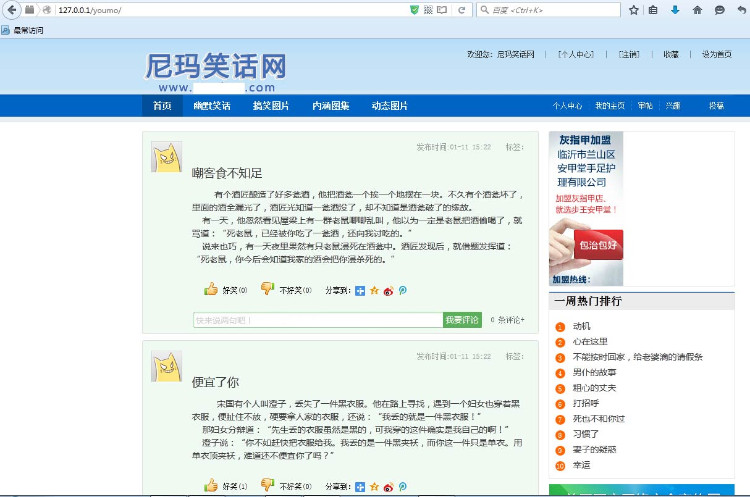
Task: Share 便宜了你 to Sina Weibo
Action: click(x=388, y=487)
